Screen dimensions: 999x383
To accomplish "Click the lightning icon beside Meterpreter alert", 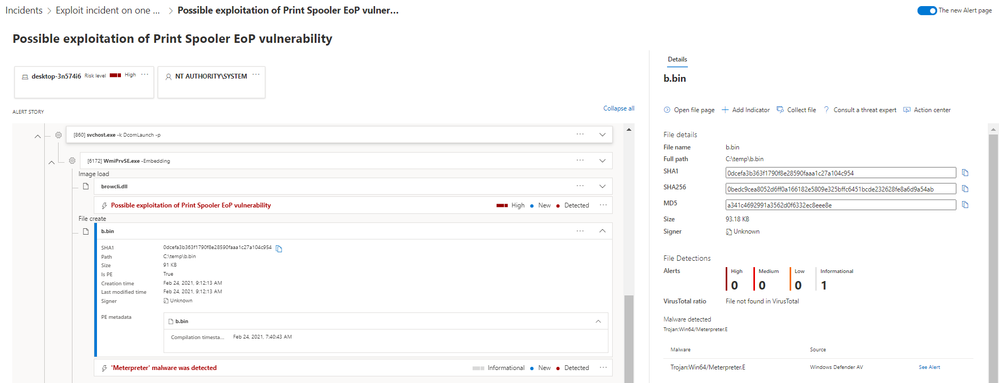I will point(104,368).
